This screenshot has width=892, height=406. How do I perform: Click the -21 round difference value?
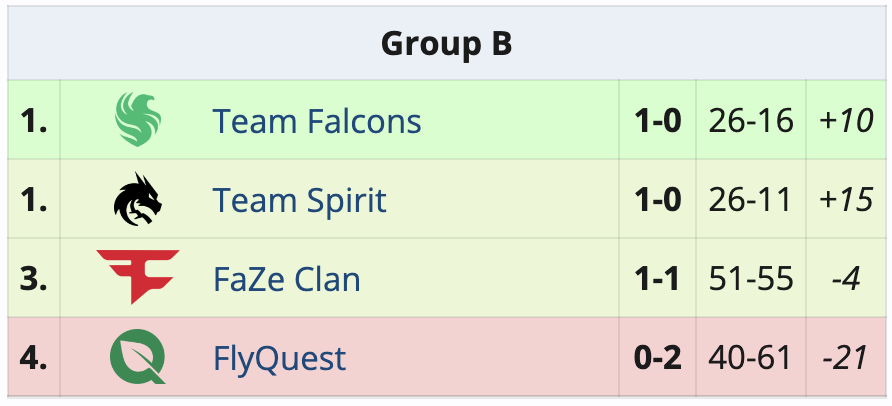[x=845, y=358]
